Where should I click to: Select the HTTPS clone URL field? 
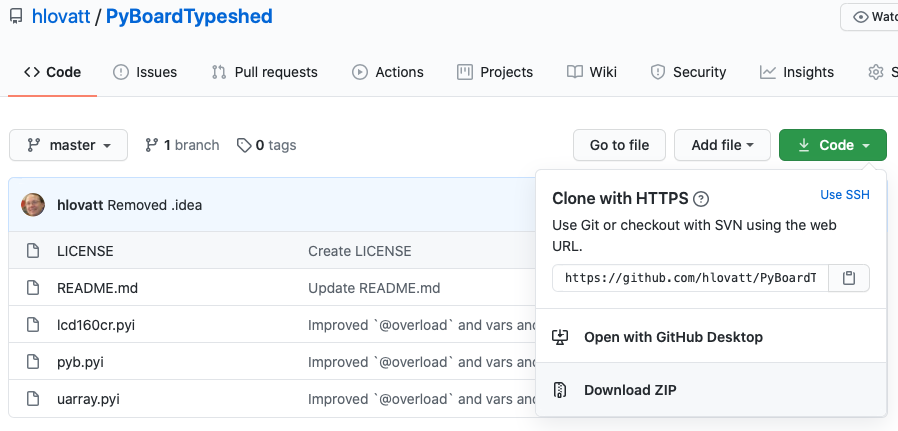click(690, 278)
